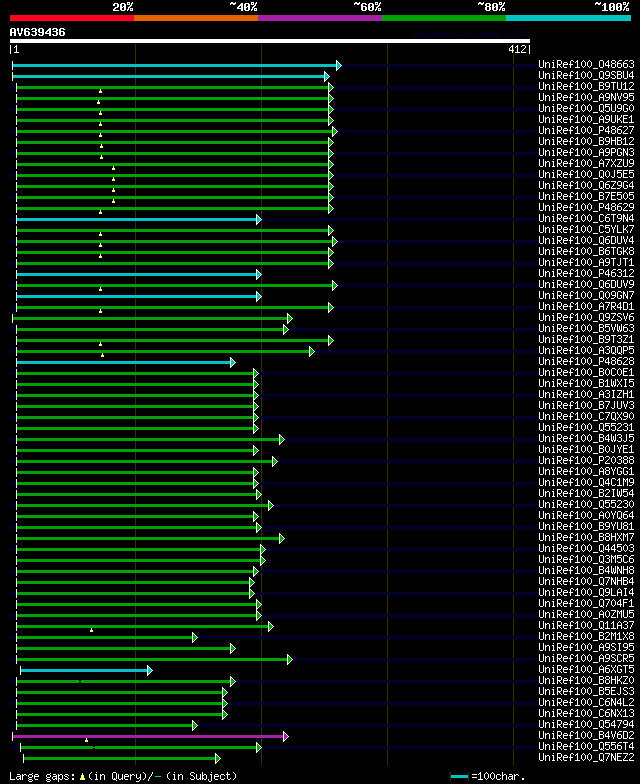Click the cyan alignment bar of UniRef100_A6XGT5

(84, 670)
